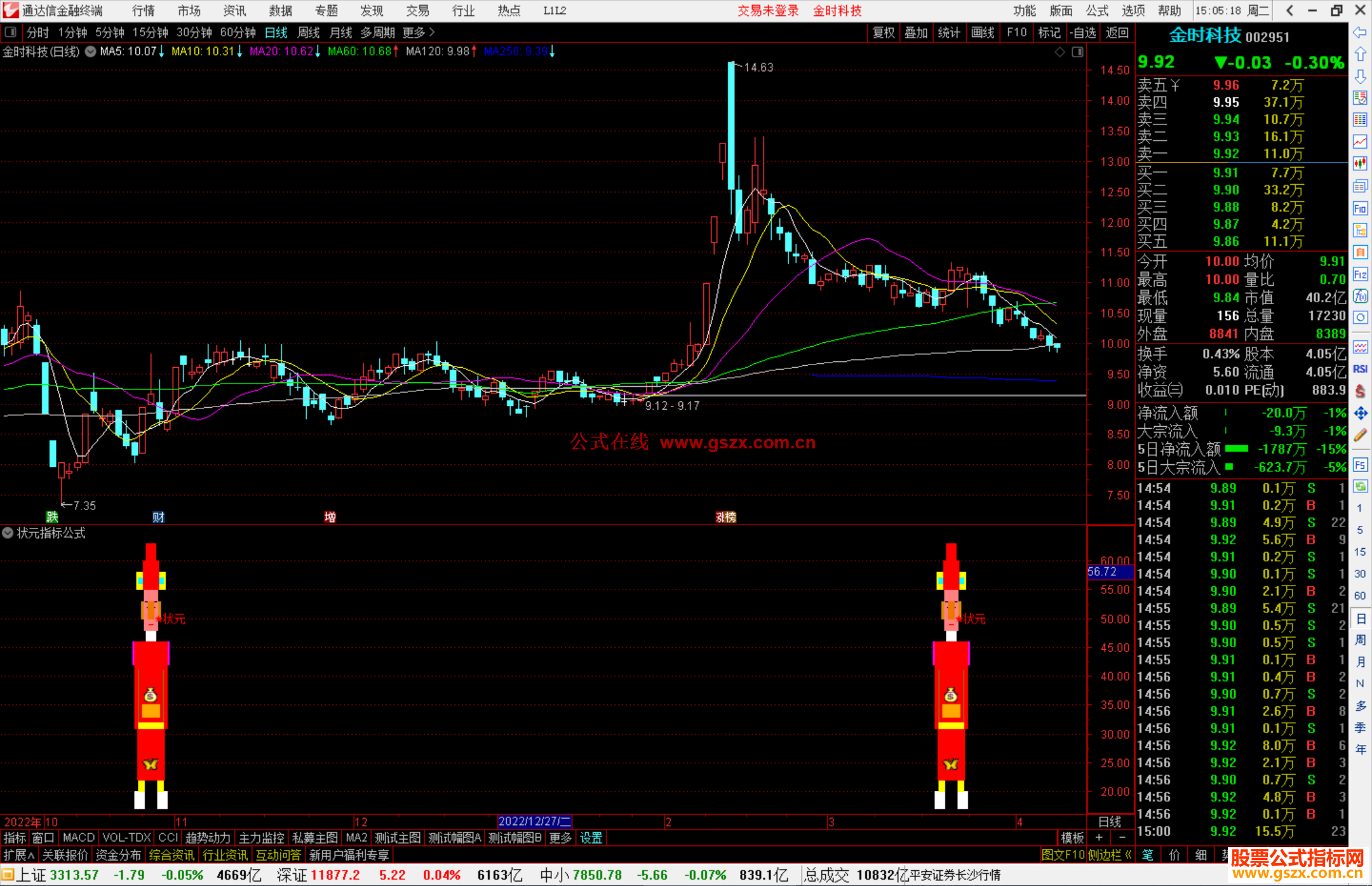This screenshot has width=1372, height=886.
Task: Open the F12 icon in right sidebar
Action: [1360, 274]
